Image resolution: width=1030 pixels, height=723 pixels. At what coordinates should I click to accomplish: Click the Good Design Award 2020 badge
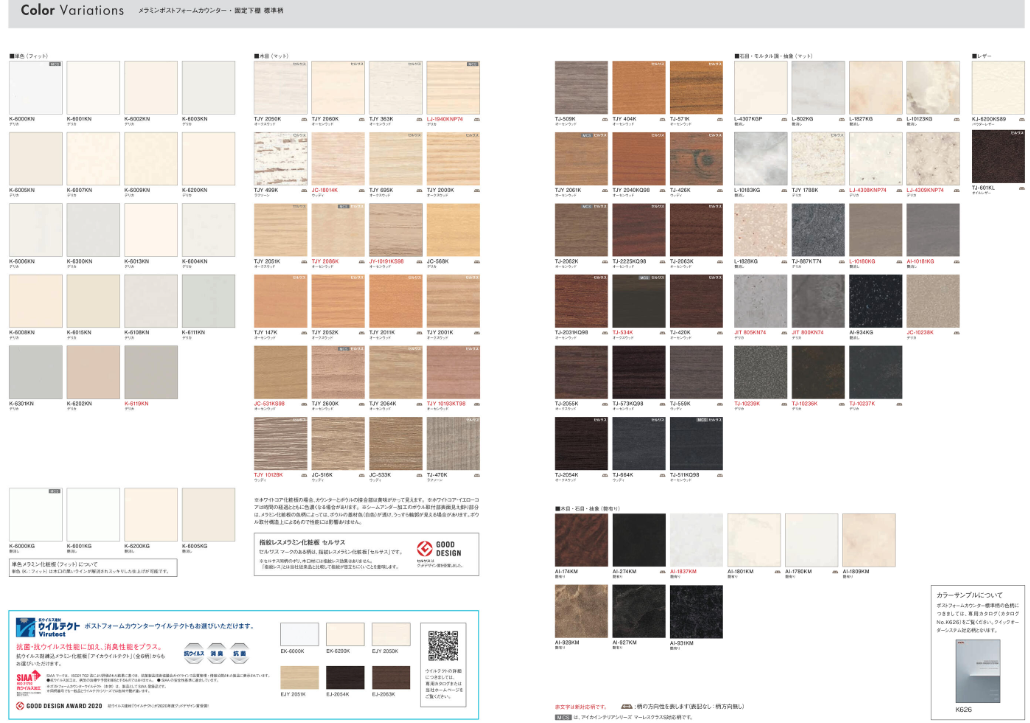pyautogui.click(x=58, y=706)
